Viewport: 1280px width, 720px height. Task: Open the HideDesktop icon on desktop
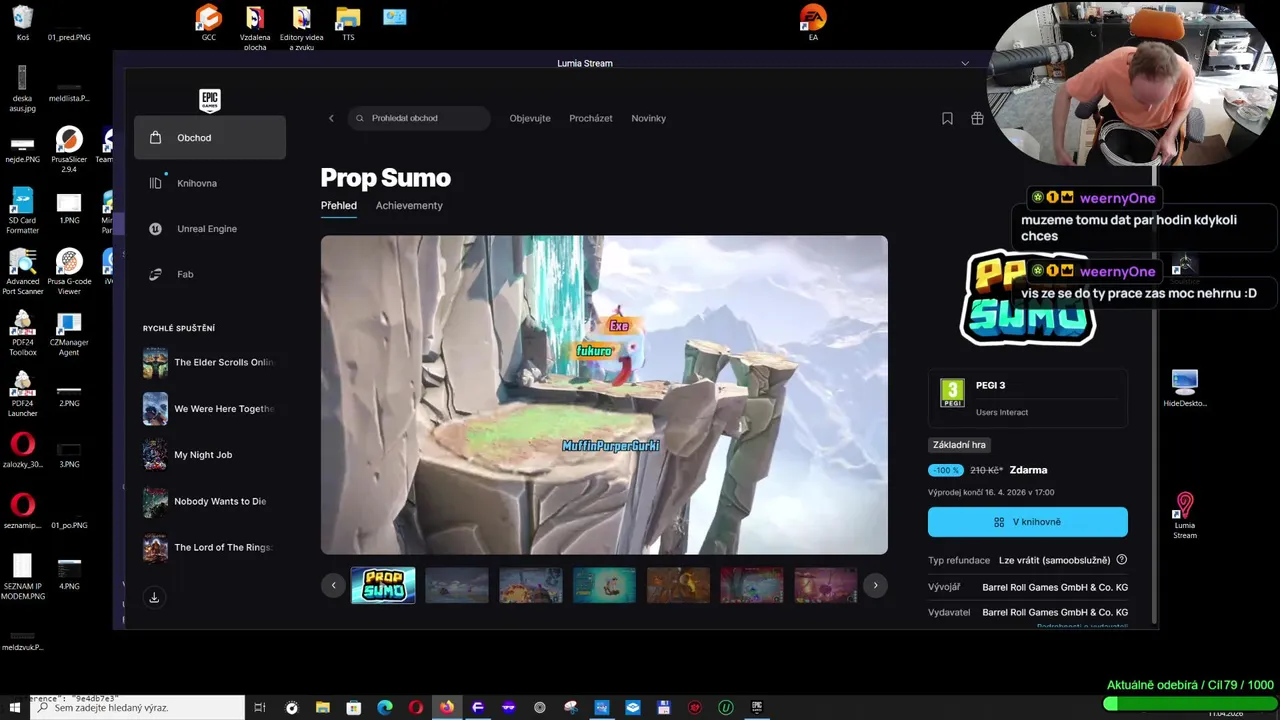[x=1185, y=388]
